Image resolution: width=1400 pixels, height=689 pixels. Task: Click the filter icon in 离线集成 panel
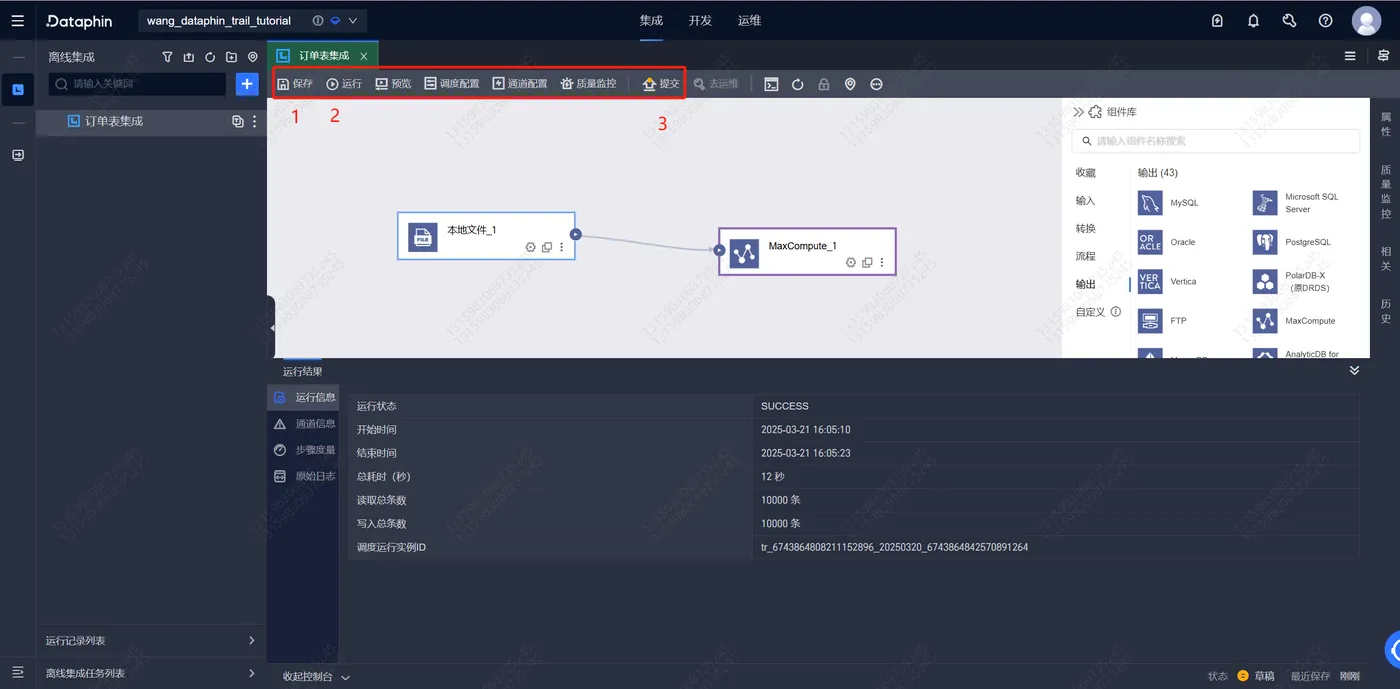pos(168,57)
